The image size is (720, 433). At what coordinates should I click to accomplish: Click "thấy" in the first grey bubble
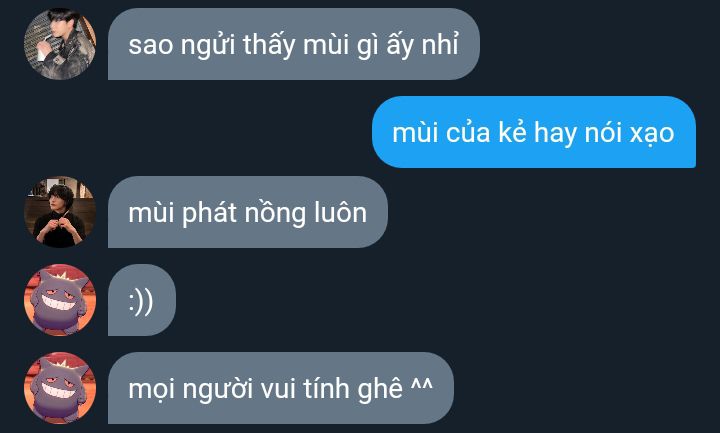pos(269,46)
